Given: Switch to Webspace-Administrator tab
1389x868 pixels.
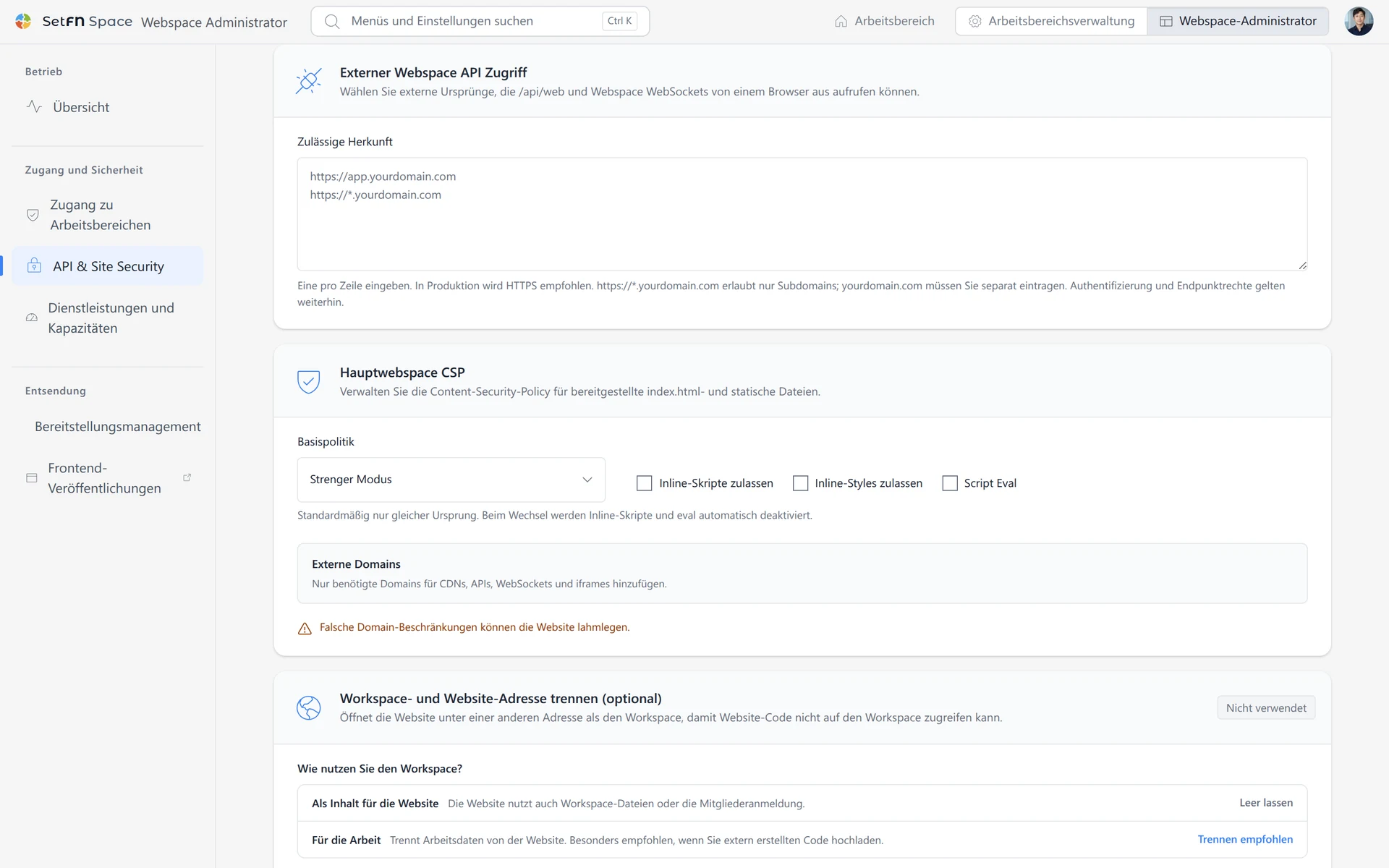Looking at the screenshot, I should [x=1238, y=22].
